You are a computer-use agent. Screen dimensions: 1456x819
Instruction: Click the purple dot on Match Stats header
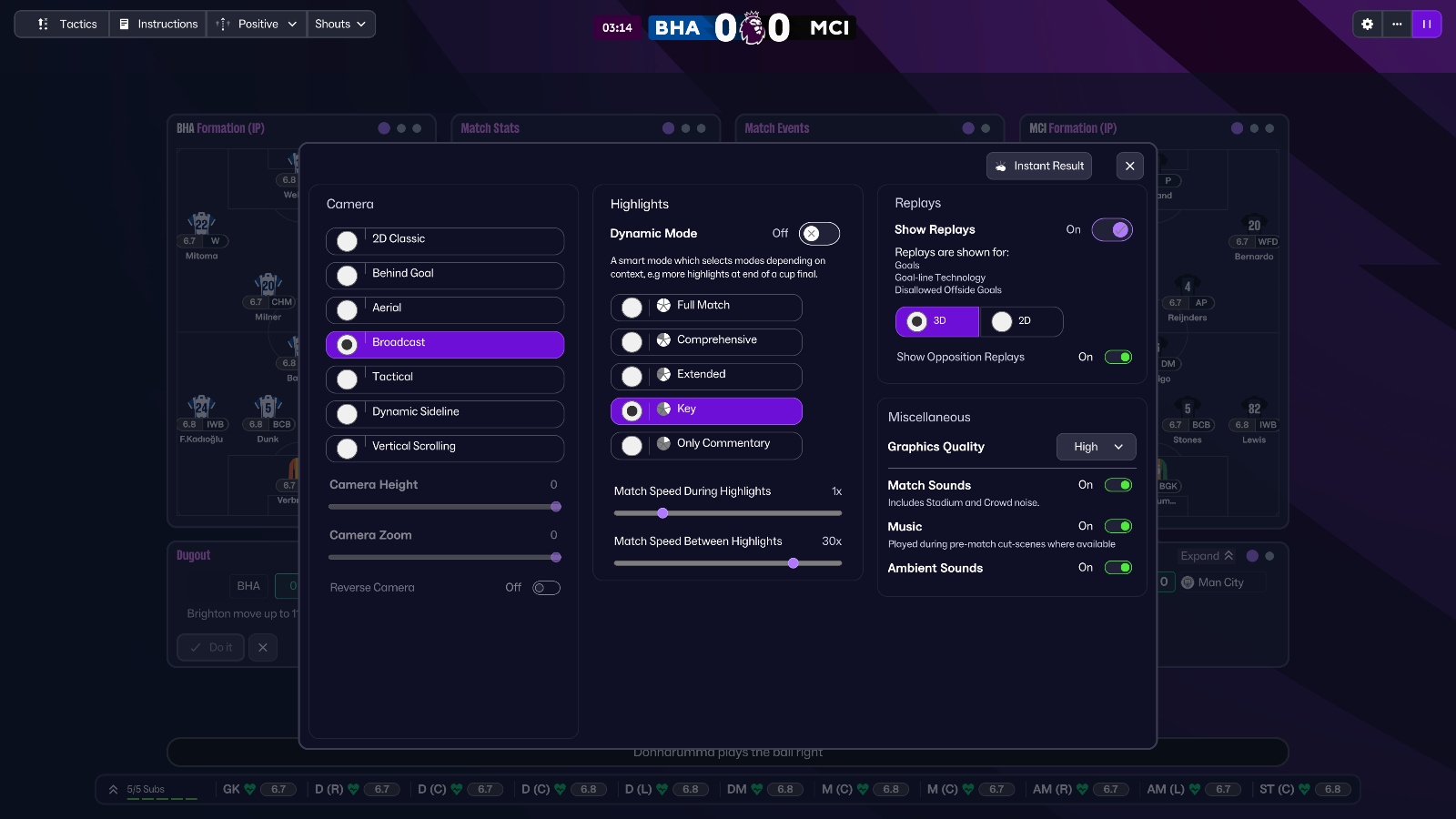tap(669, 128)
